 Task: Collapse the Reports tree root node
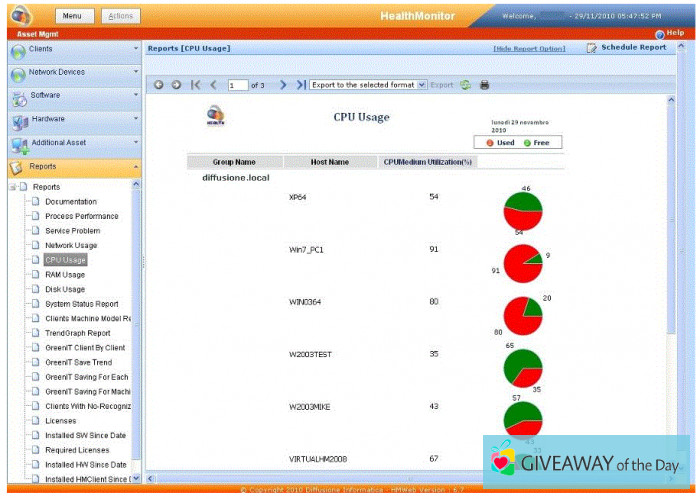point(12,187)
